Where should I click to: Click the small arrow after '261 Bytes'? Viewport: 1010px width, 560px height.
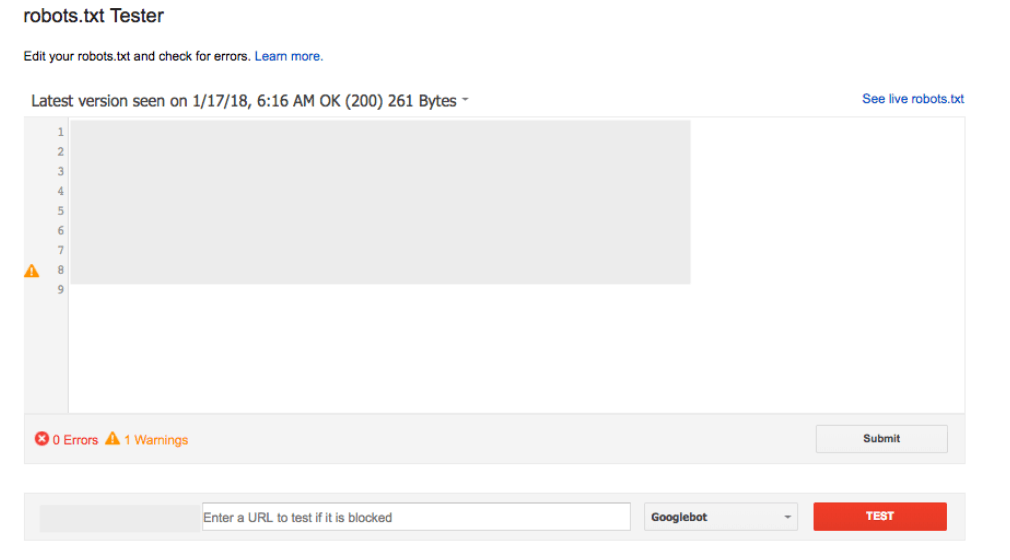point(466,101)
